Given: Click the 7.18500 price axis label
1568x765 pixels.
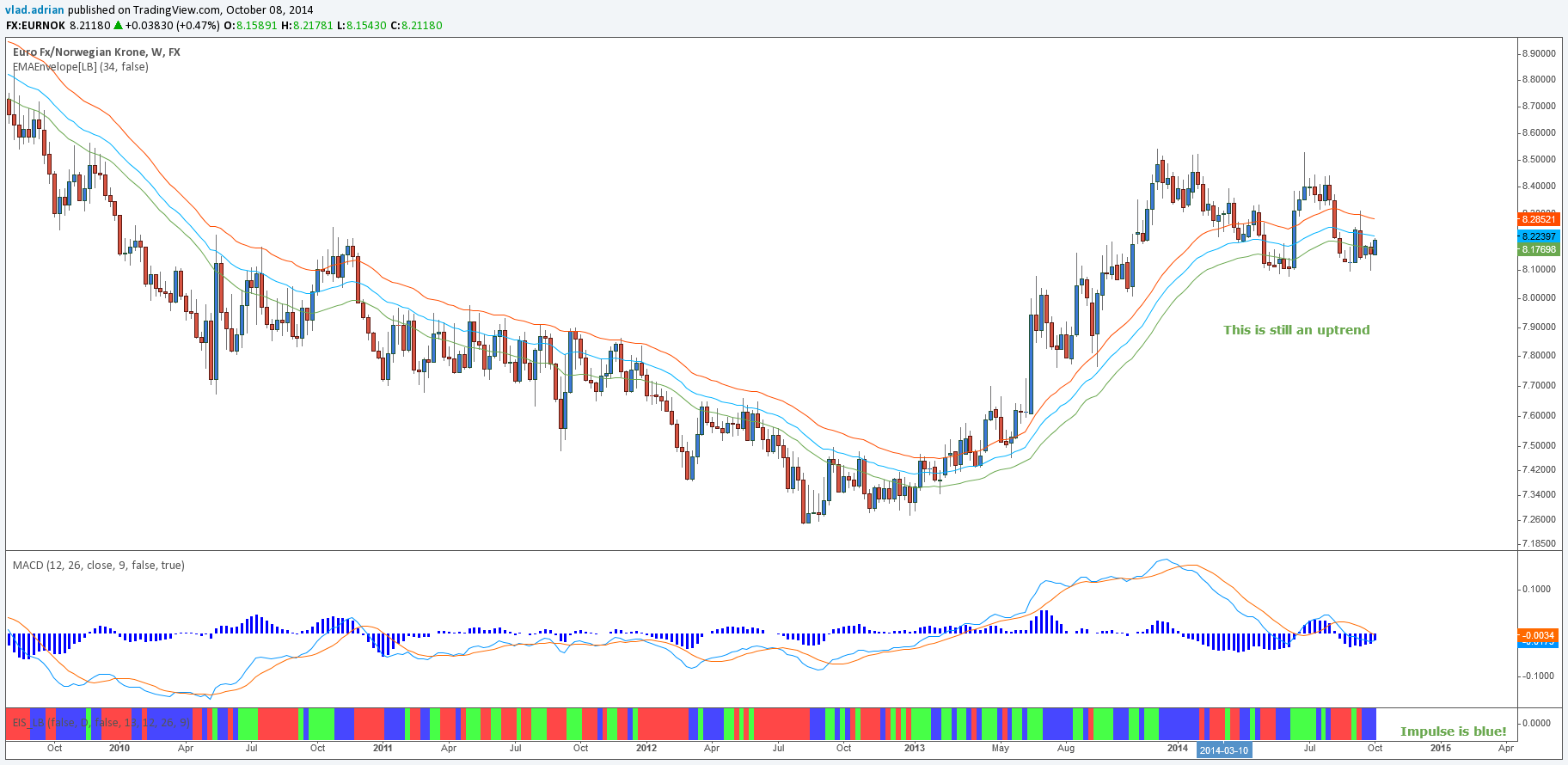Looking at the screenshot, I should [x=1539, y=544].
